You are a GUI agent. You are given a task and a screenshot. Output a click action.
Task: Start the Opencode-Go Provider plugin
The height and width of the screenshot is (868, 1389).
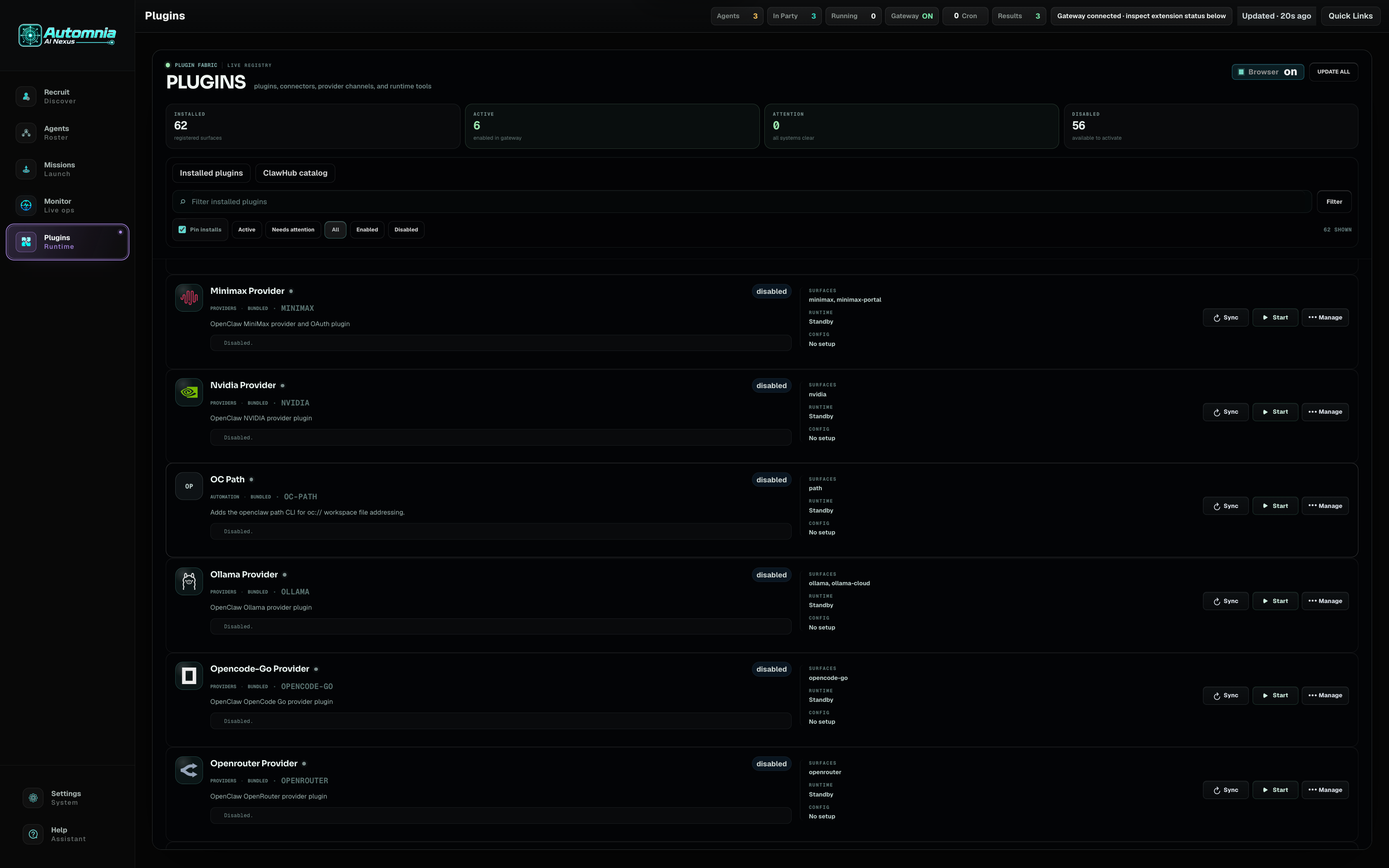(x=1275, y=695)
